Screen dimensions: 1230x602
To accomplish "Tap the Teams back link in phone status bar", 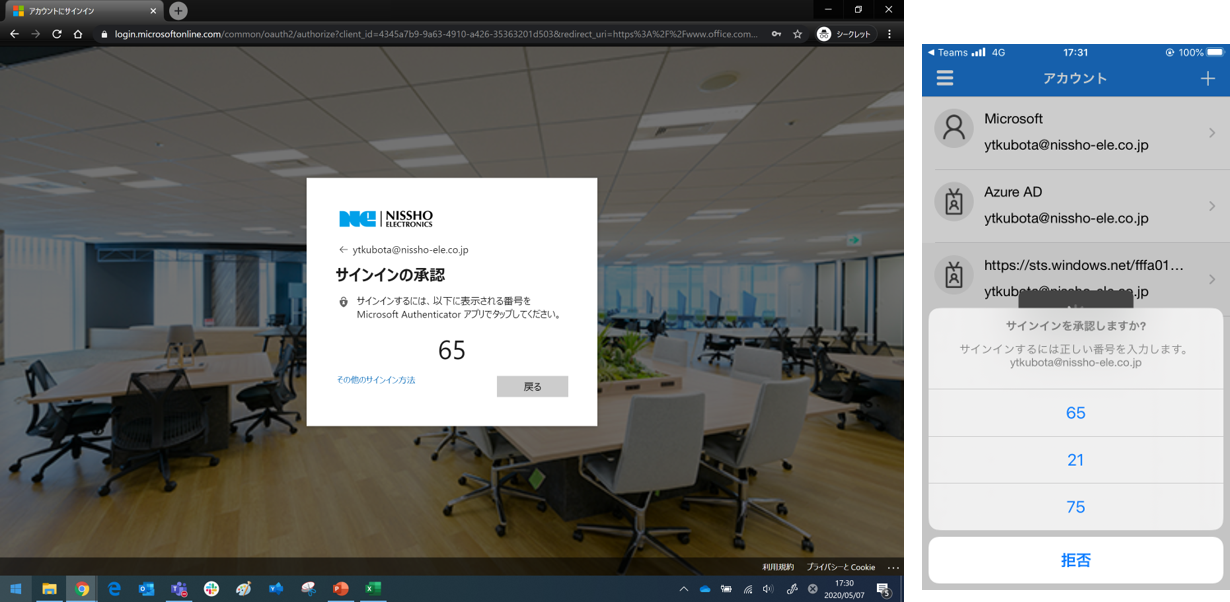I will [948, 52].
